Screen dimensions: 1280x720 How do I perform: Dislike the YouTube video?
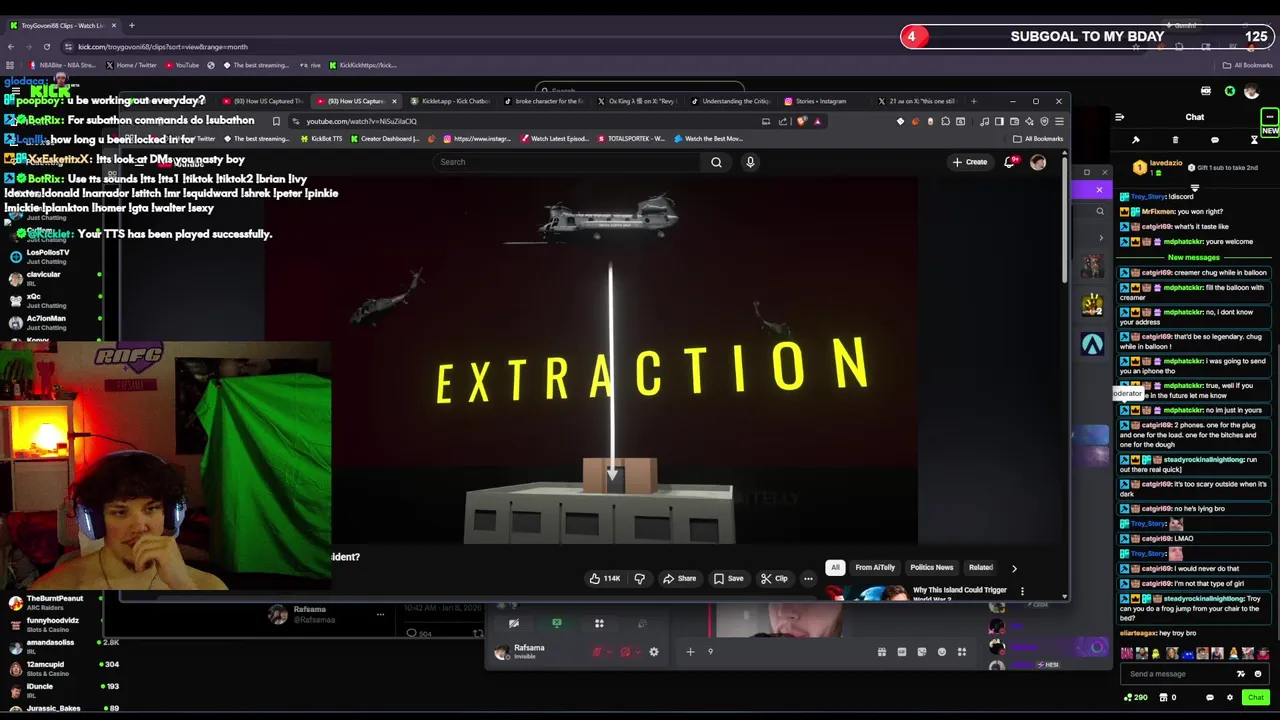pos(640,578)
